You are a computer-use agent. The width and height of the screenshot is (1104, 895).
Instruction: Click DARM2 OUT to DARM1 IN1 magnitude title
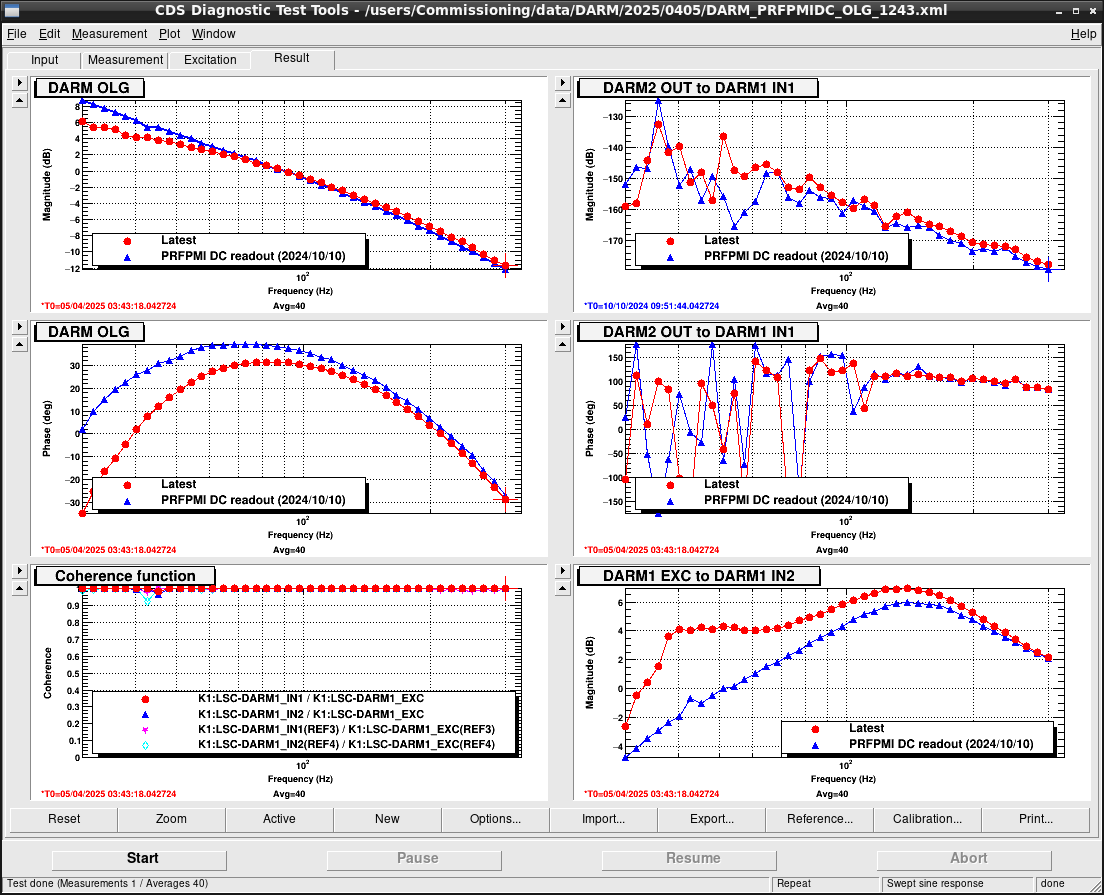coord(698,88)
